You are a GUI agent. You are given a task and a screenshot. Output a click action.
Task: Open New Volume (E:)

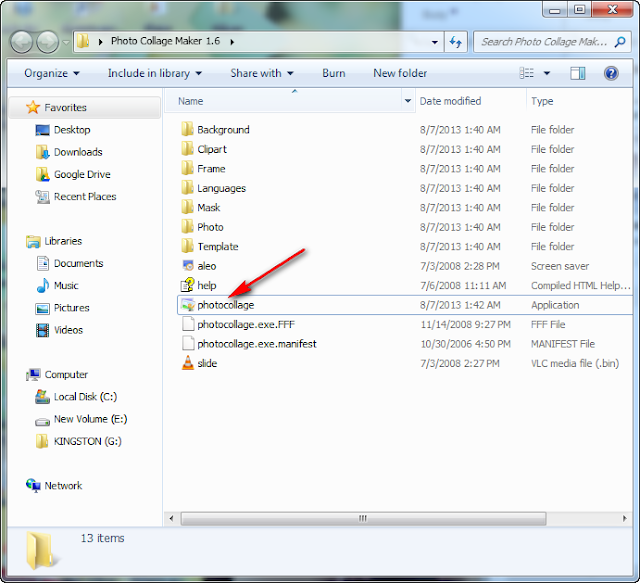pyautogui.click(x=81, y=419)
